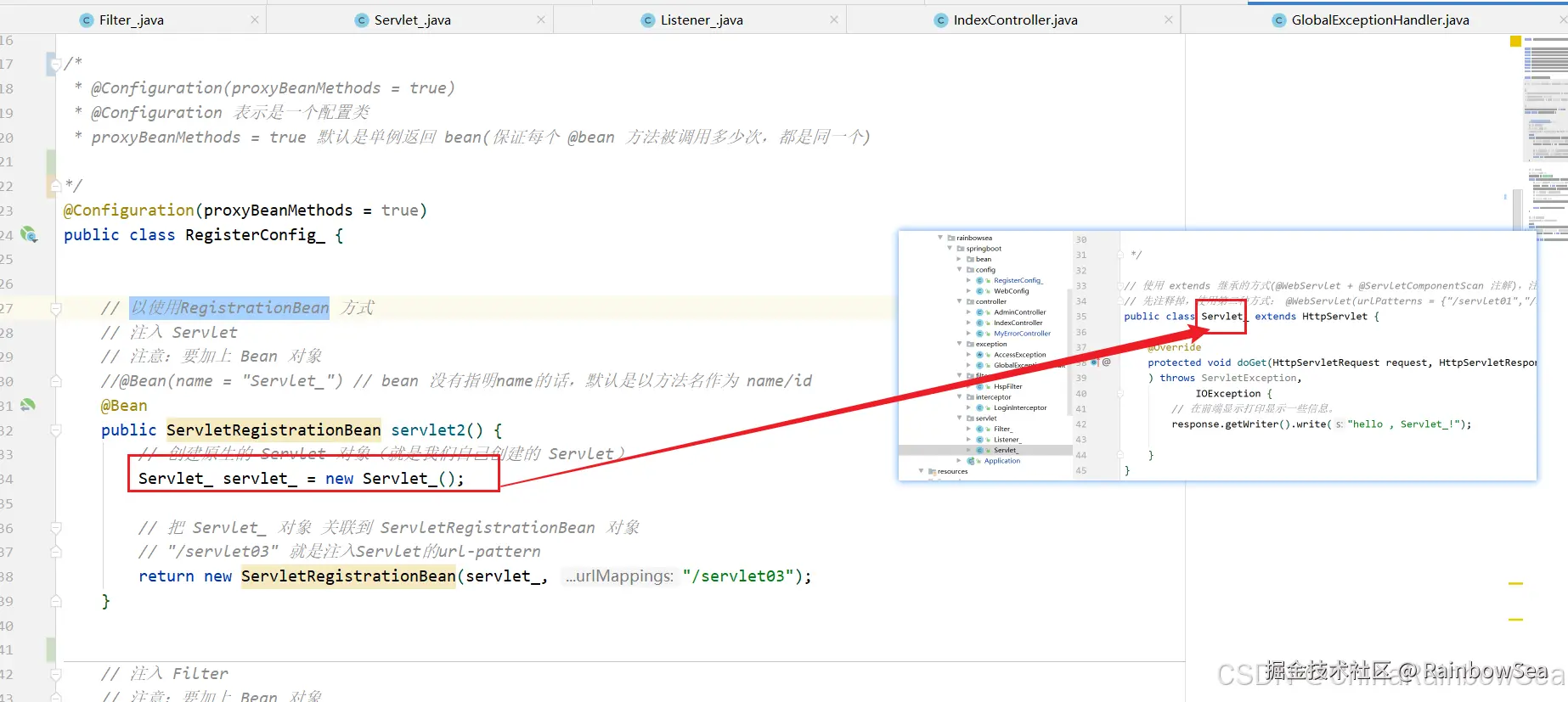Fold the servlet2() method using its gutter marker
The height and width of the screenshot is (702, 1568).
[56, 430]
